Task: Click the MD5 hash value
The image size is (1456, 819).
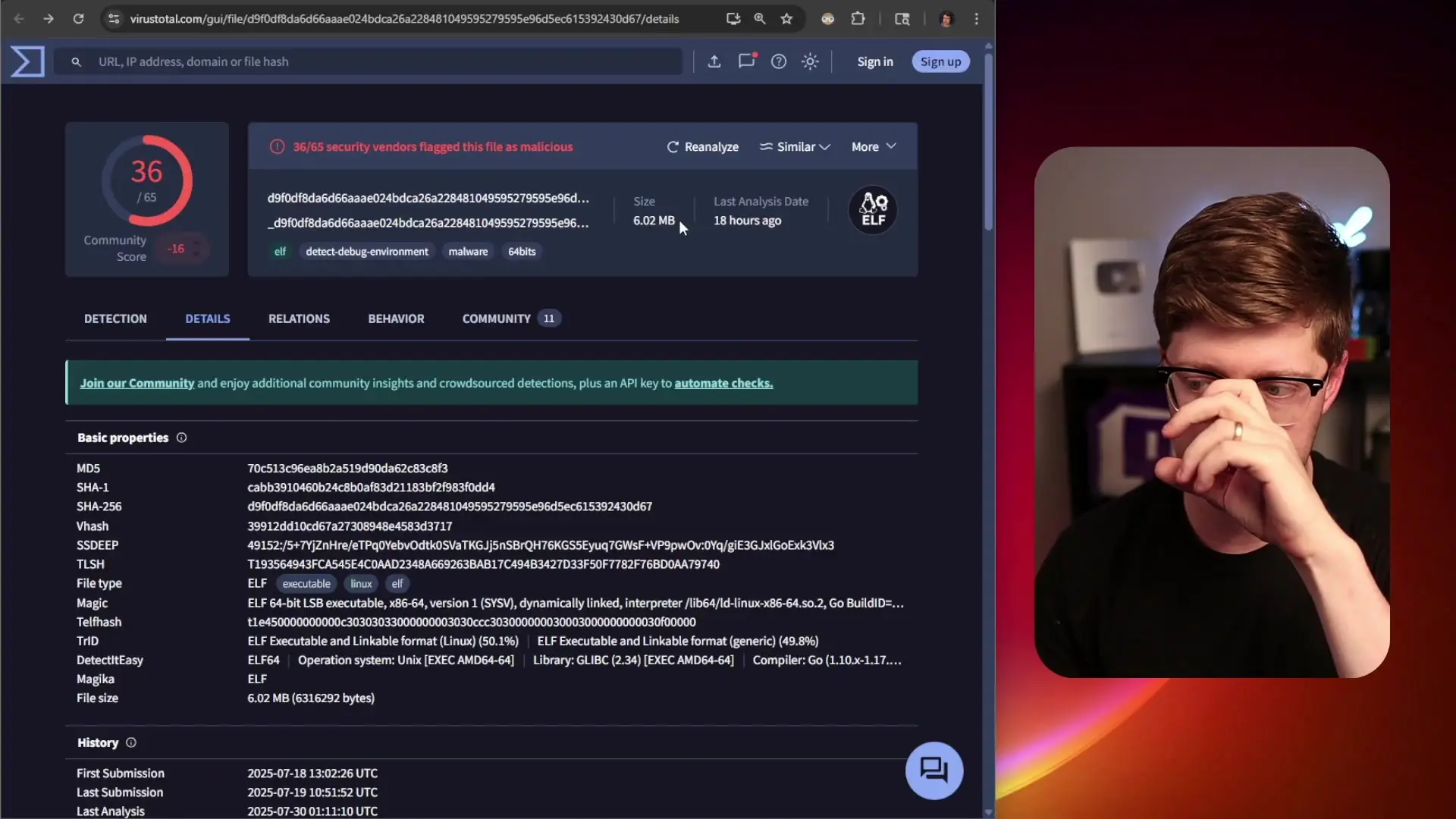Action: pos(347,469)
